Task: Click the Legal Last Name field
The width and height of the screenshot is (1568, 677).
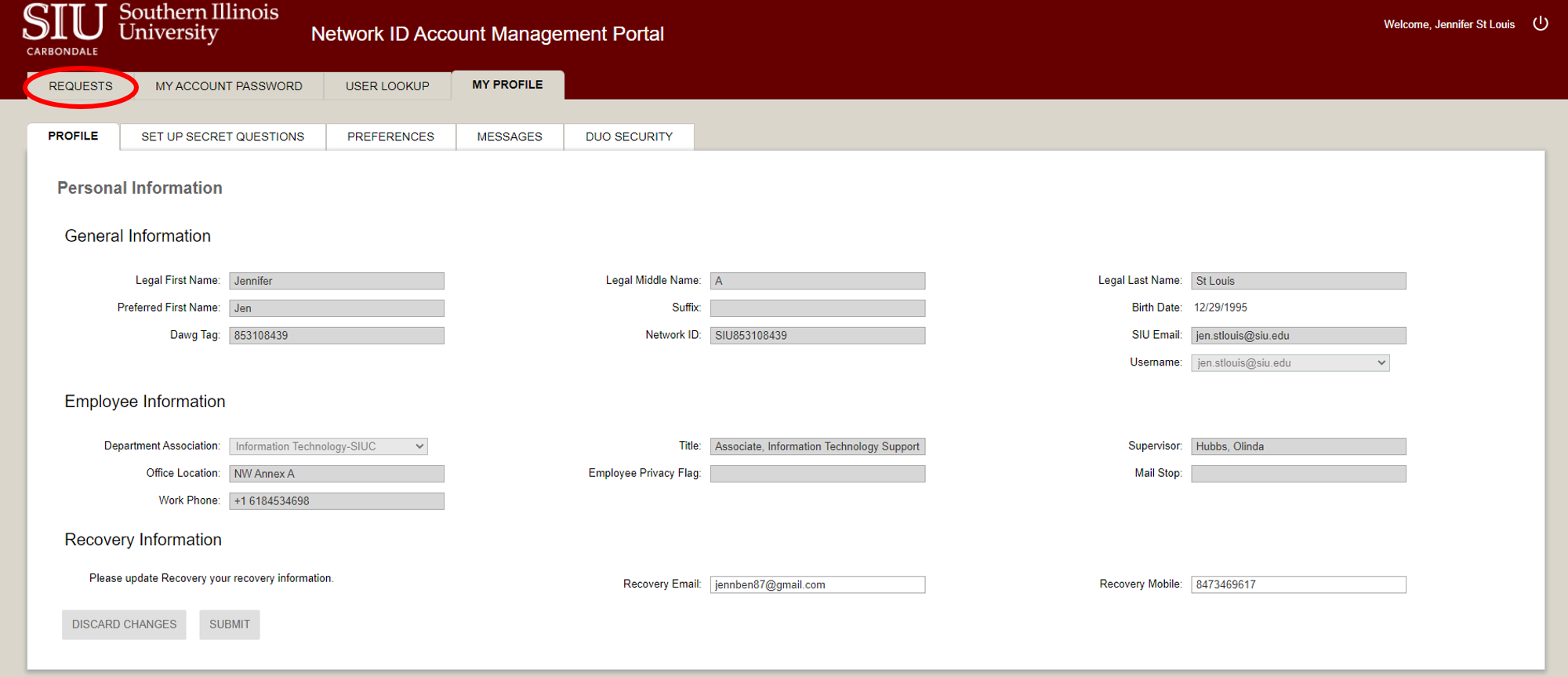Action: (1298, 281)
